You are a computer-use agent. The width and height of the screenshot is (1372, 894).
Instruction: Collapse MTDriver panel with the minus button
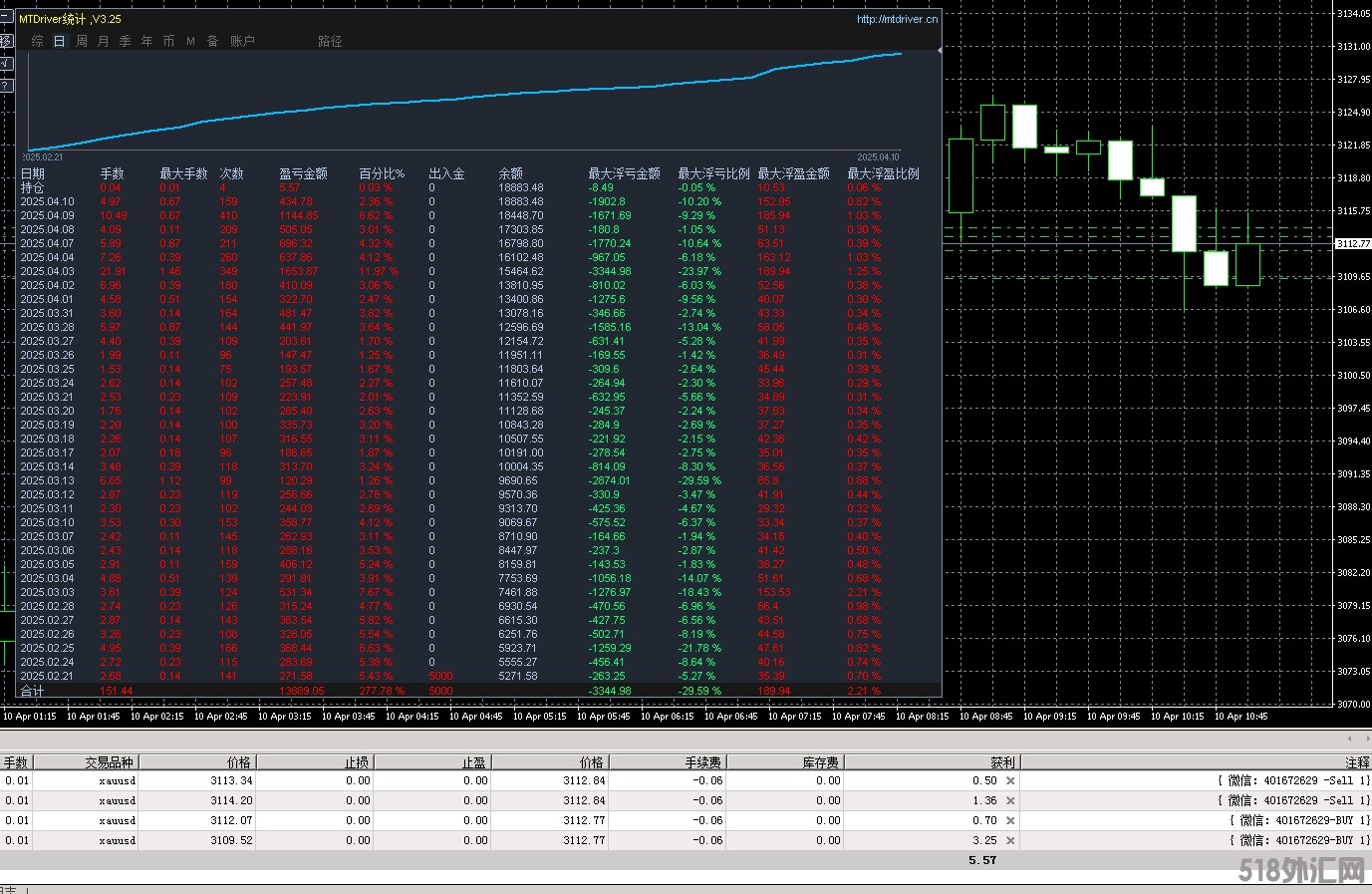(x=6, y=17)
